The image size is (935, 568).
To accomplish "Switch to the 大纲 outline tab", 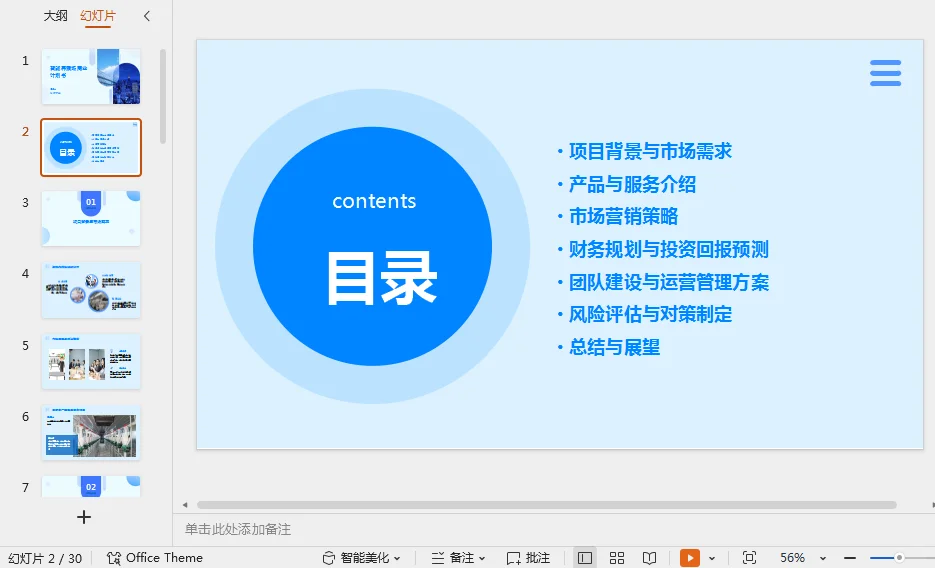I will tap(55, 15).
